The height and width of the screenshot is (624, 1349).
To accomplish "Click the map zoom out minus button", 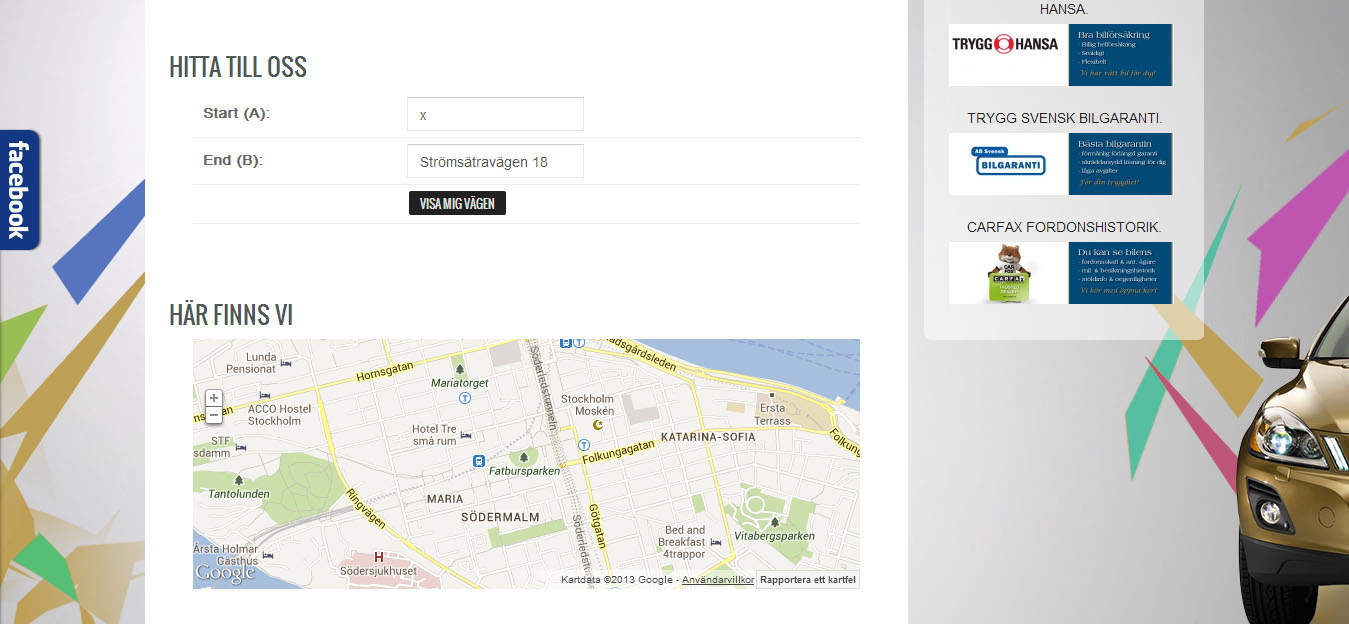I will click(x=214, y=415).
